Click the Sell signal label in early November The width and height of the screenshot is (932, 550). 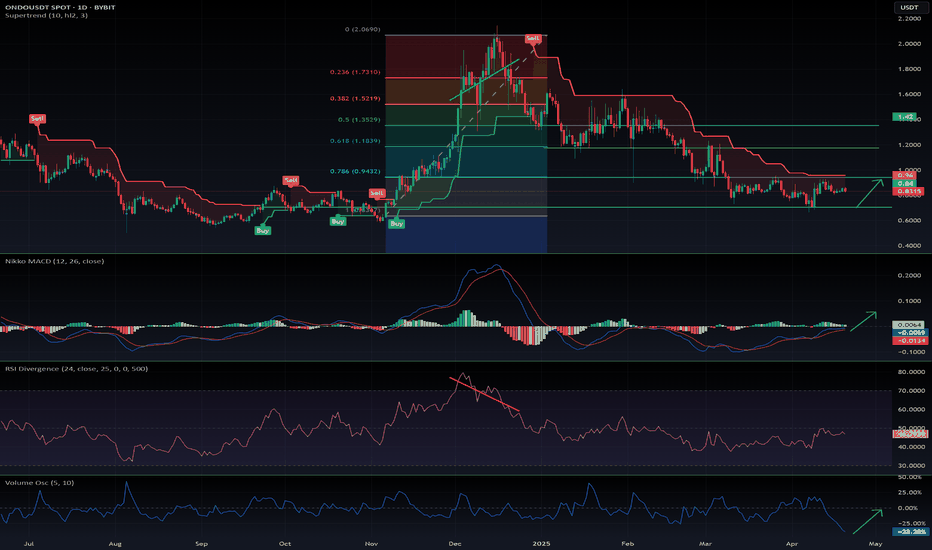coord(377,193)
